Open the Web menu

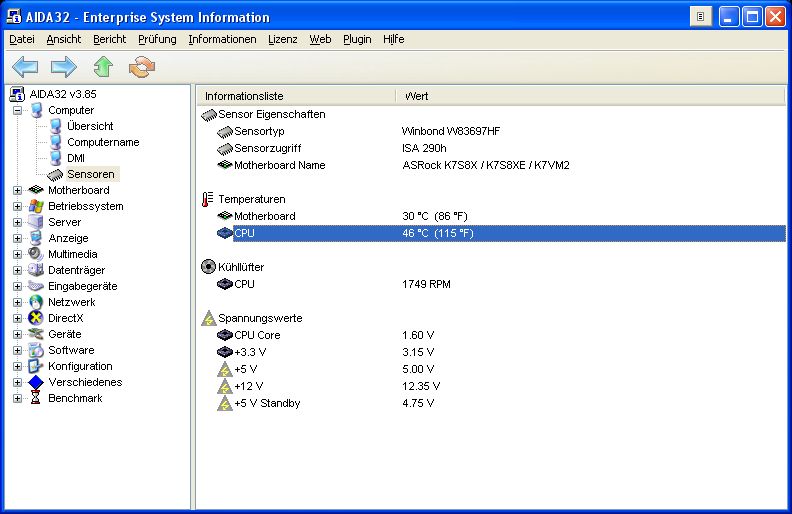pyautogui.click(x=320, y=39)
